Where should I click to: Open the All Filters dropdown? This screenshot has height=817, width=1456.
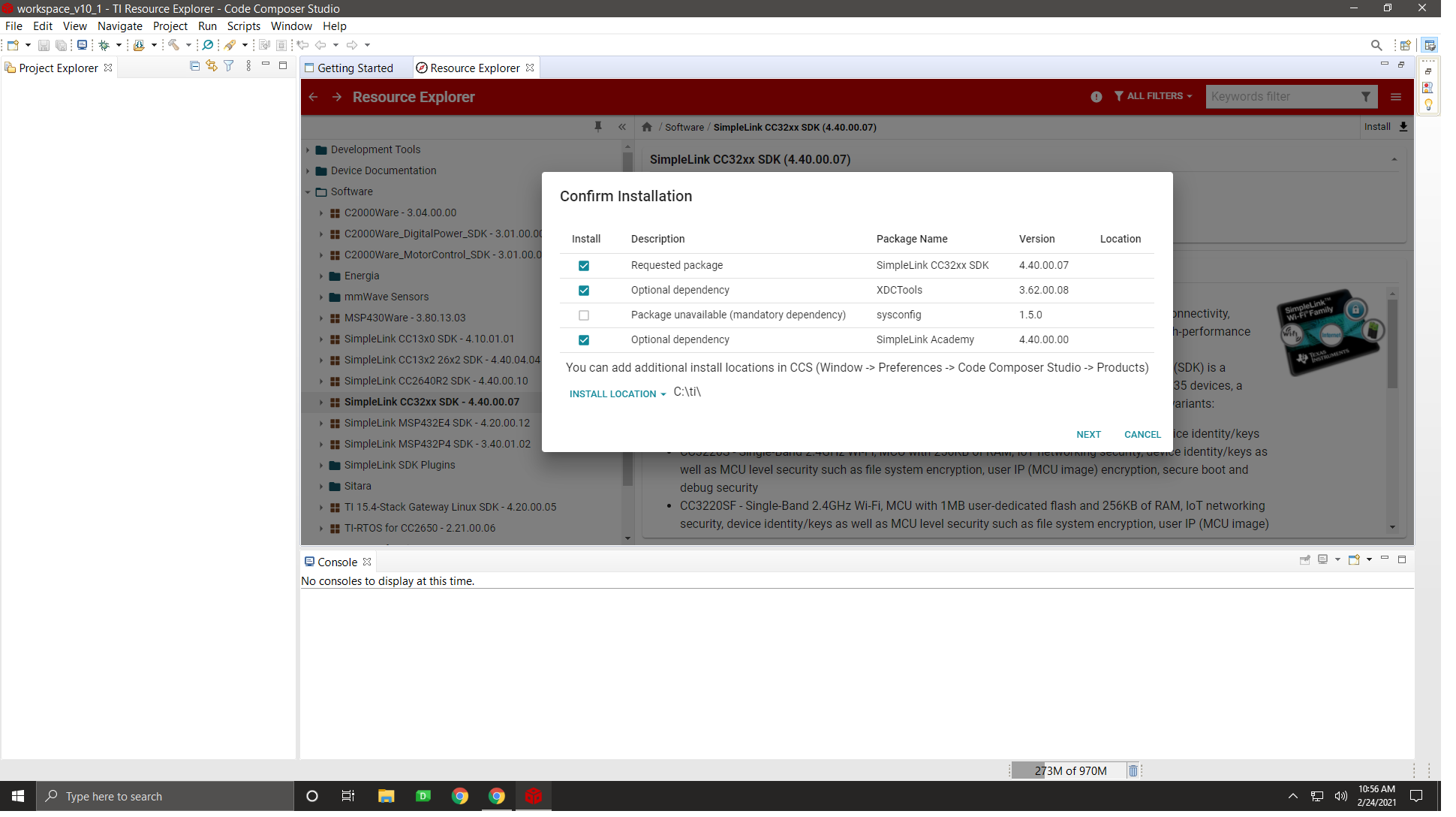point(1154,96)
